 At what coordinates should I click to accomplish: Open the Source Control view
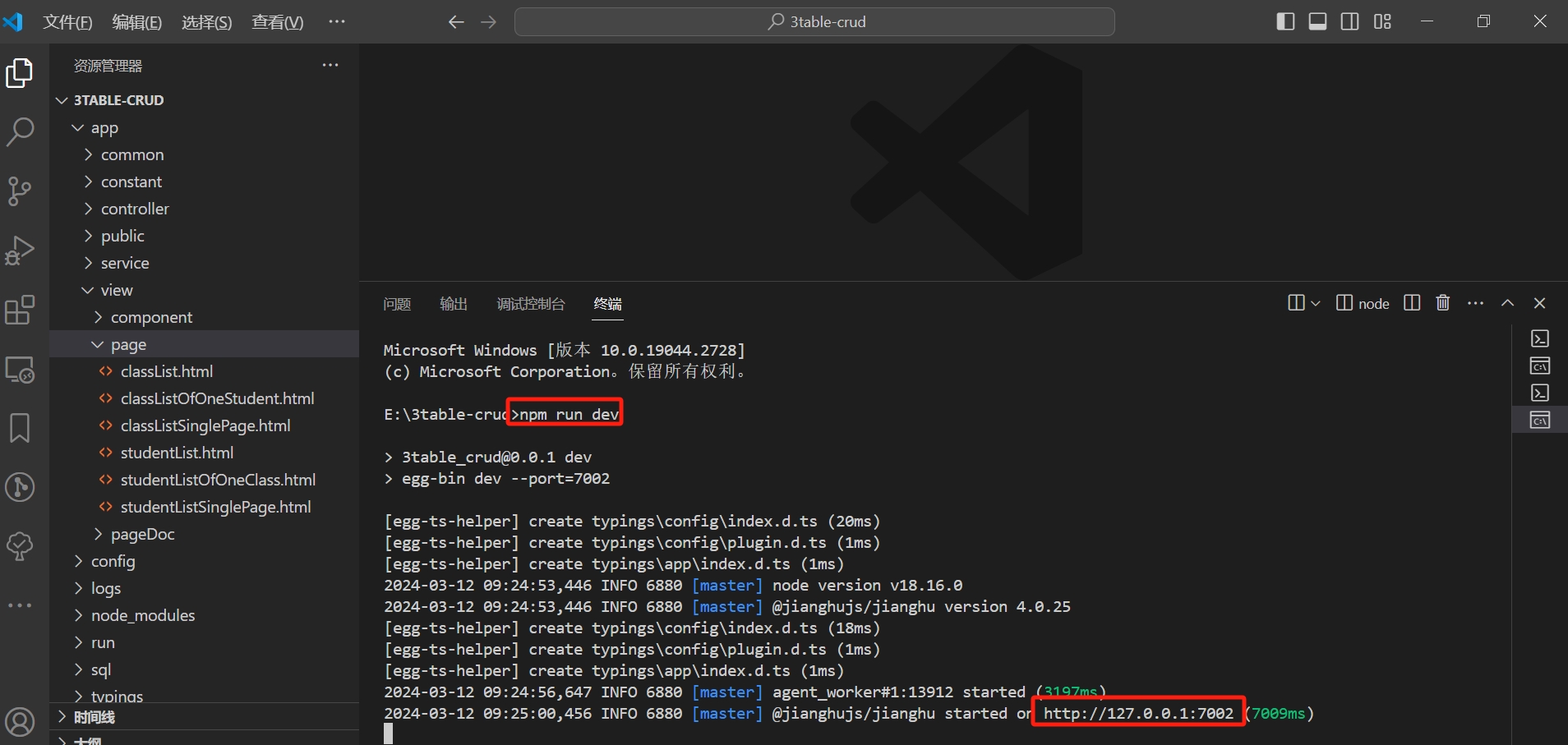tap(20, 191)
